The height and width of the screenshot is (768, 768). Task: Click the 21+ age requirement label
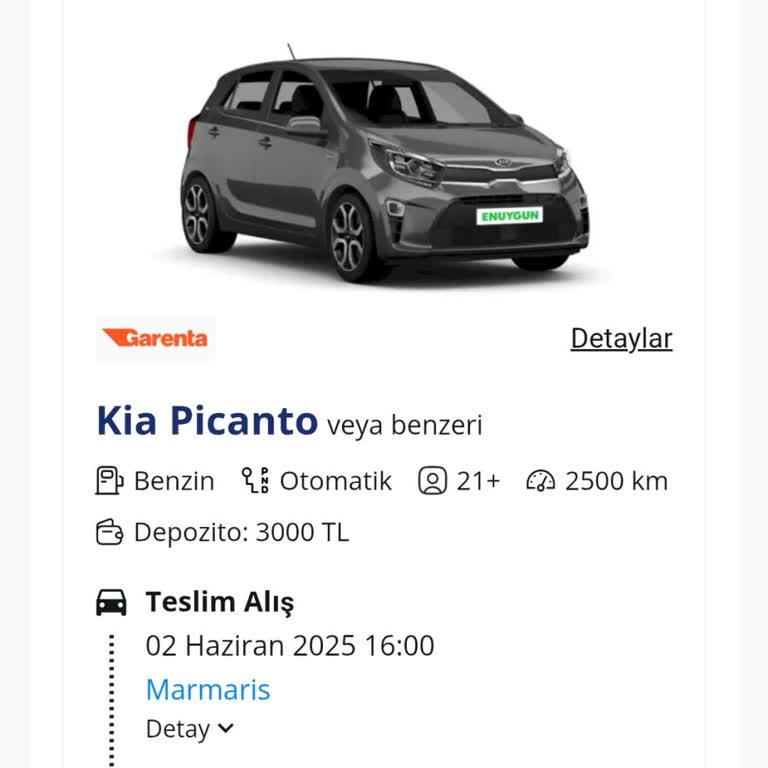478,481
